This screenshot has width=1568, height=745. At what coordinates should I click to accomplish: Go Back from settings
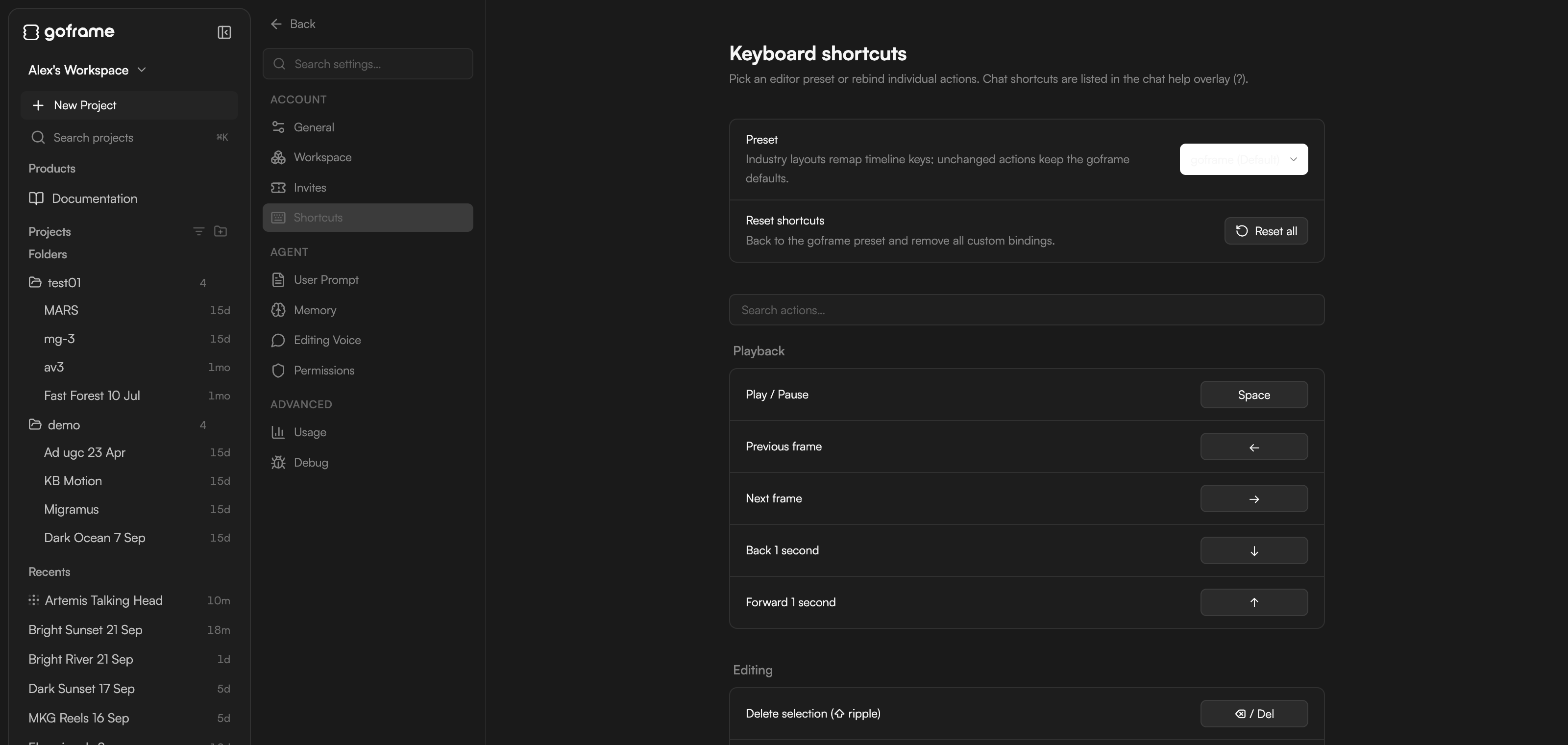click(x=294, y=24)
